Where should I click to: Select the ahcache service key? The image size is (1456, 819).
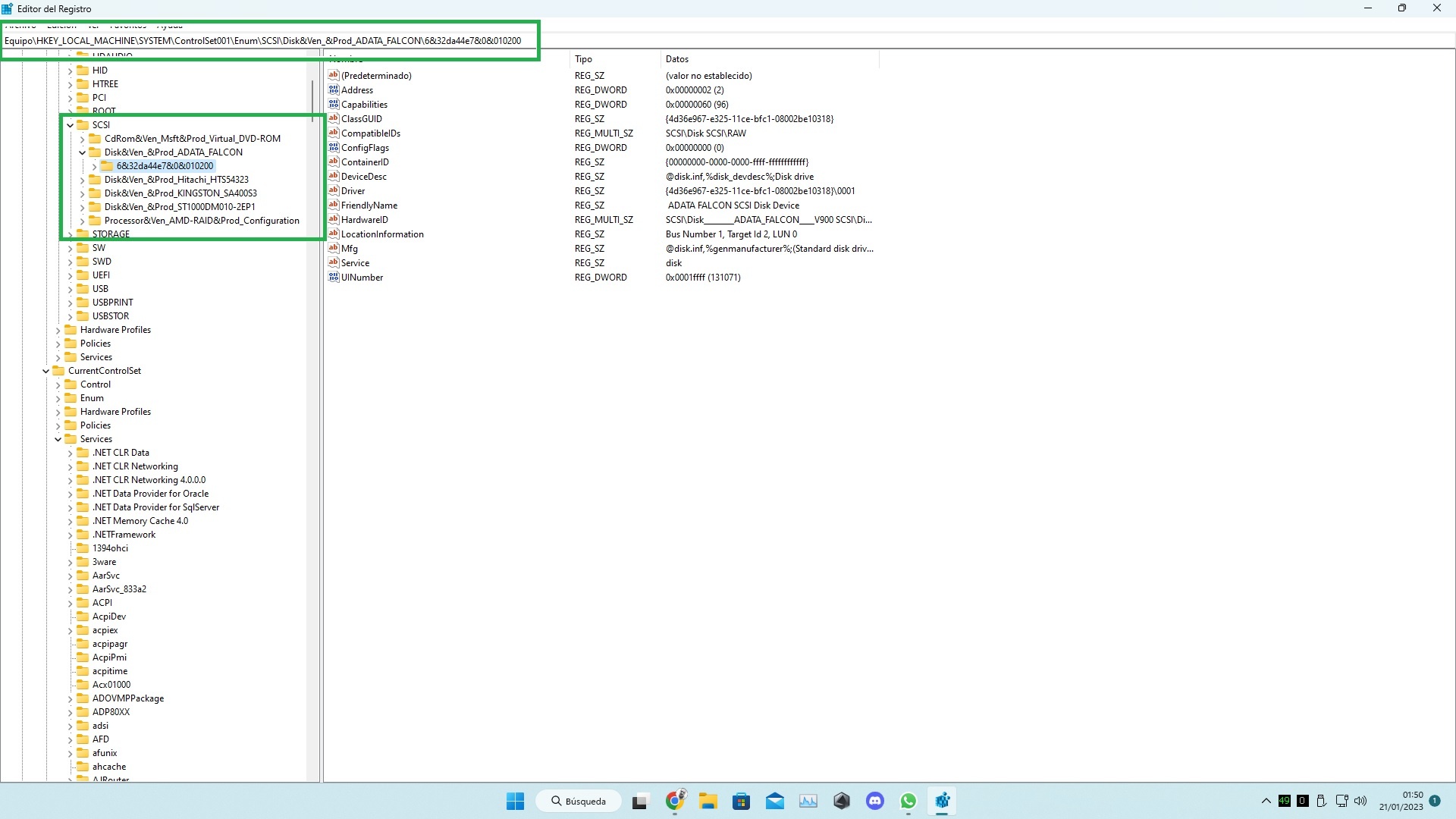pos(109,766)
